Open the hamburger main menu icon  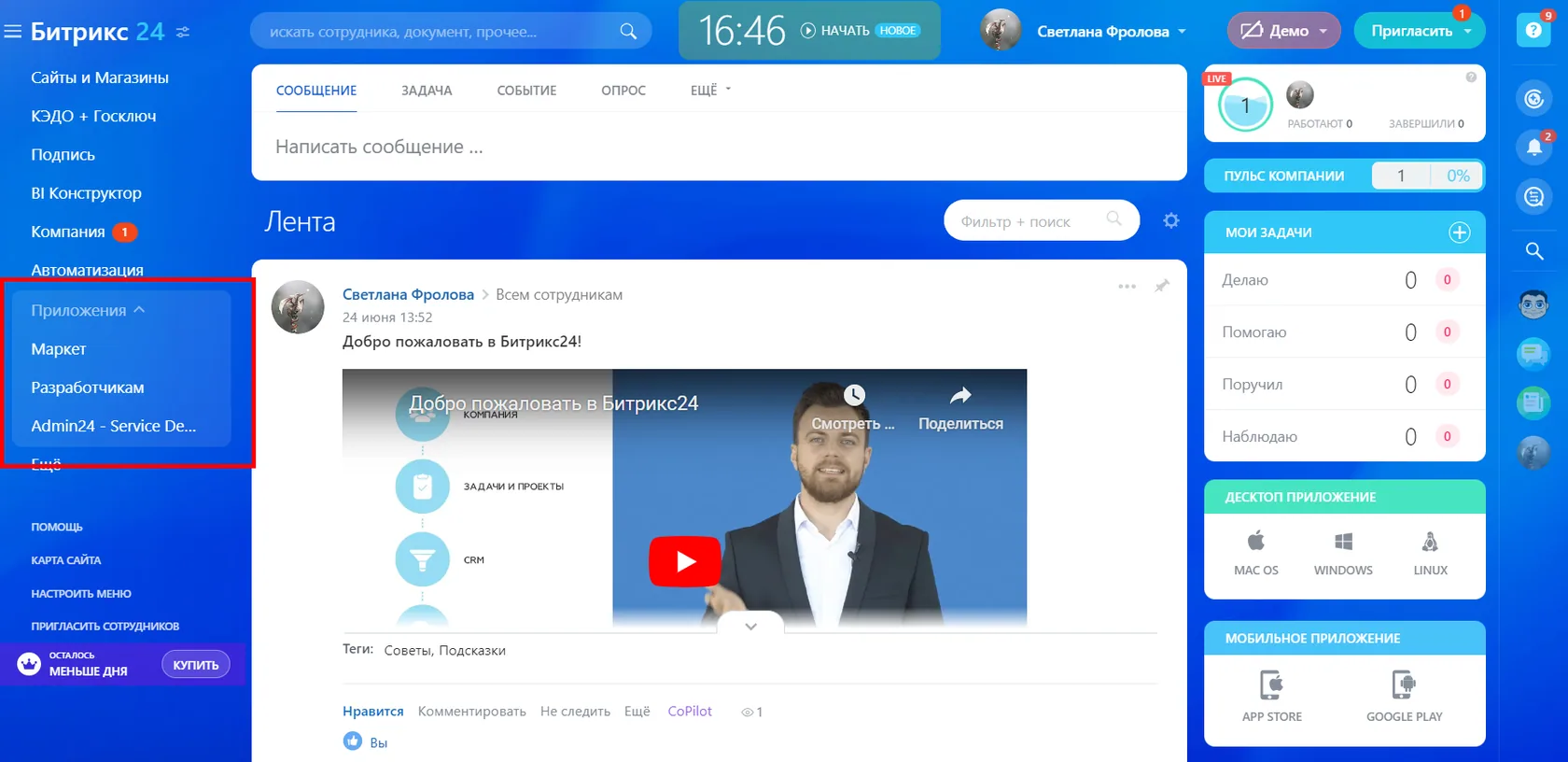[x=13, y=32]
